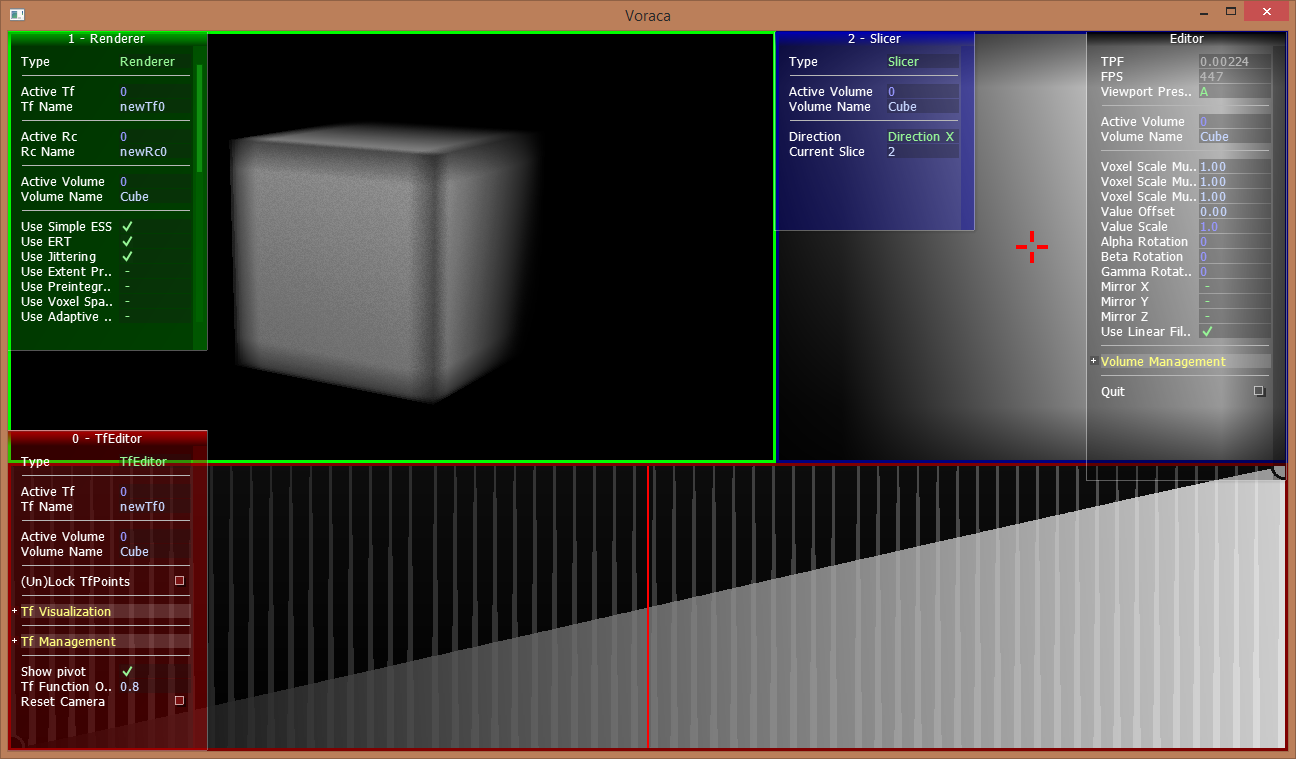Click the Voraca app icon in title bar

tap(17, 14)
